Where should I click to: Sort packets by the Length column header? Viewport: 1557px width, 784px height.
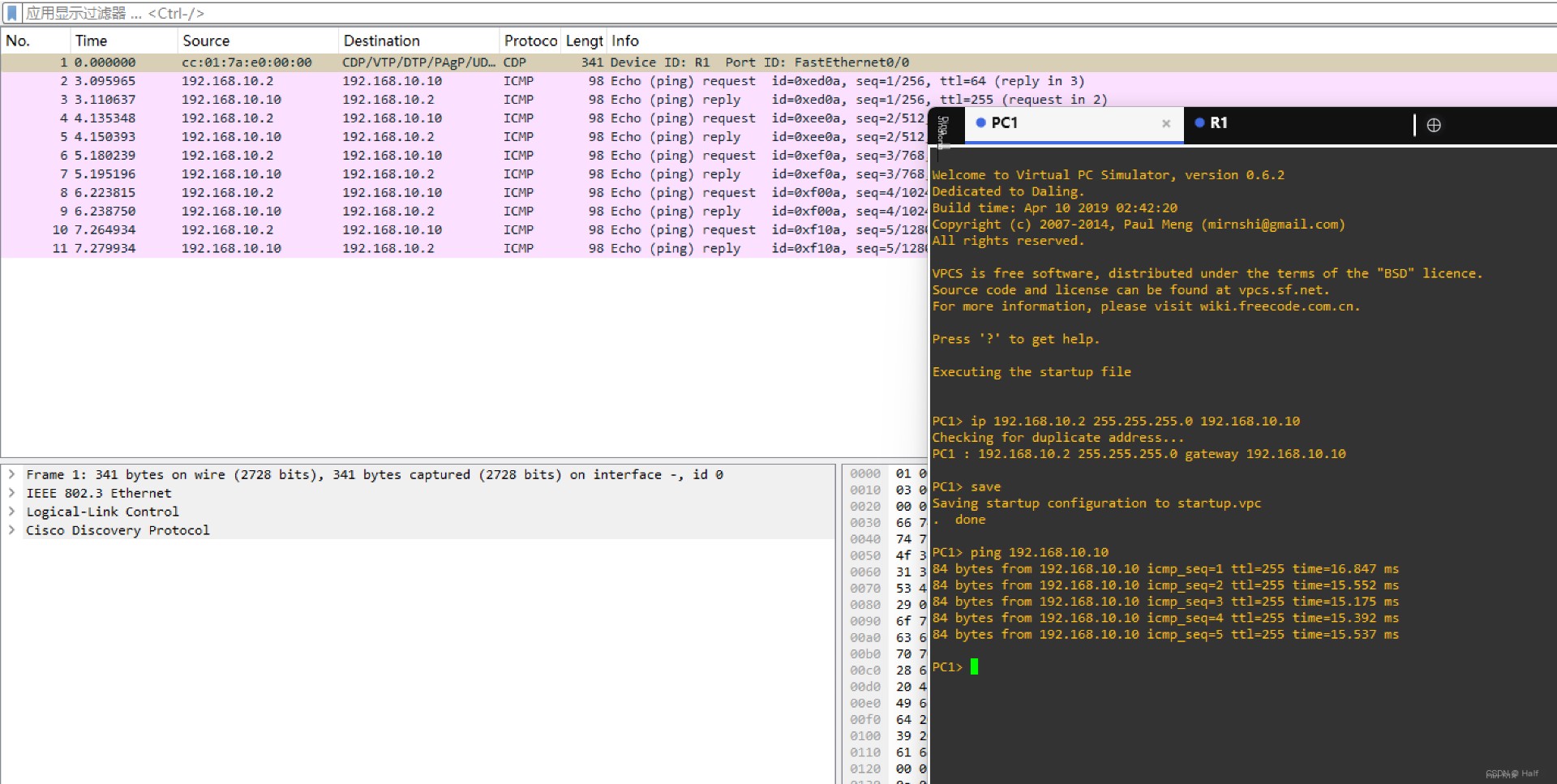coord(584,41)
